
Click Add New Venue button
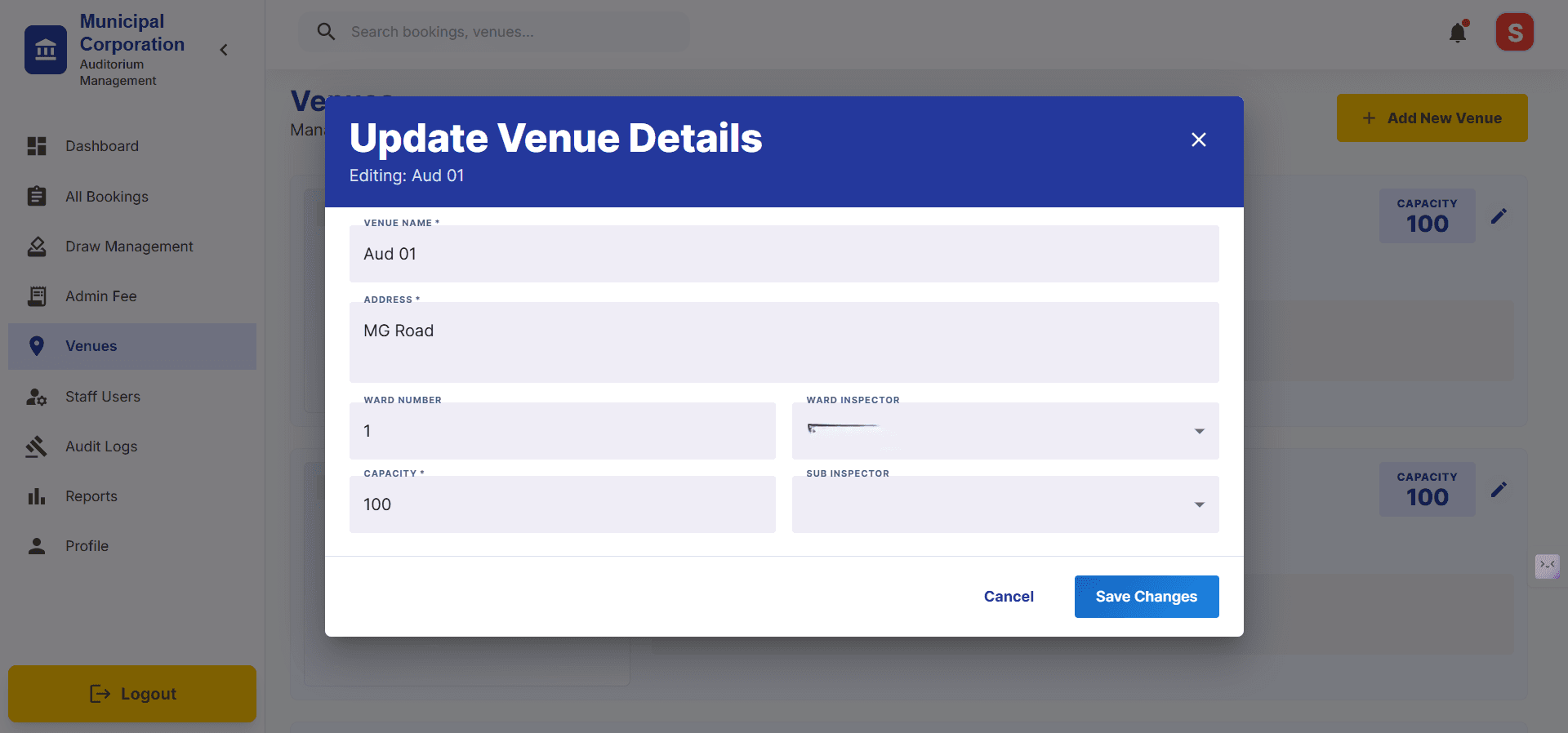click(1432, 118)
